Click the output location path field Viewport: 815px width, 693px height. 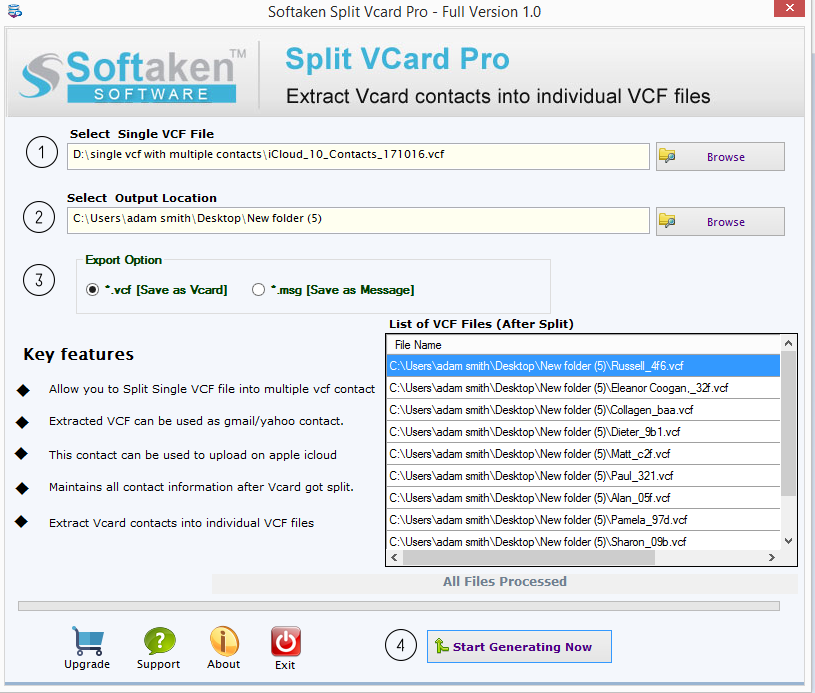coord(358,219)
